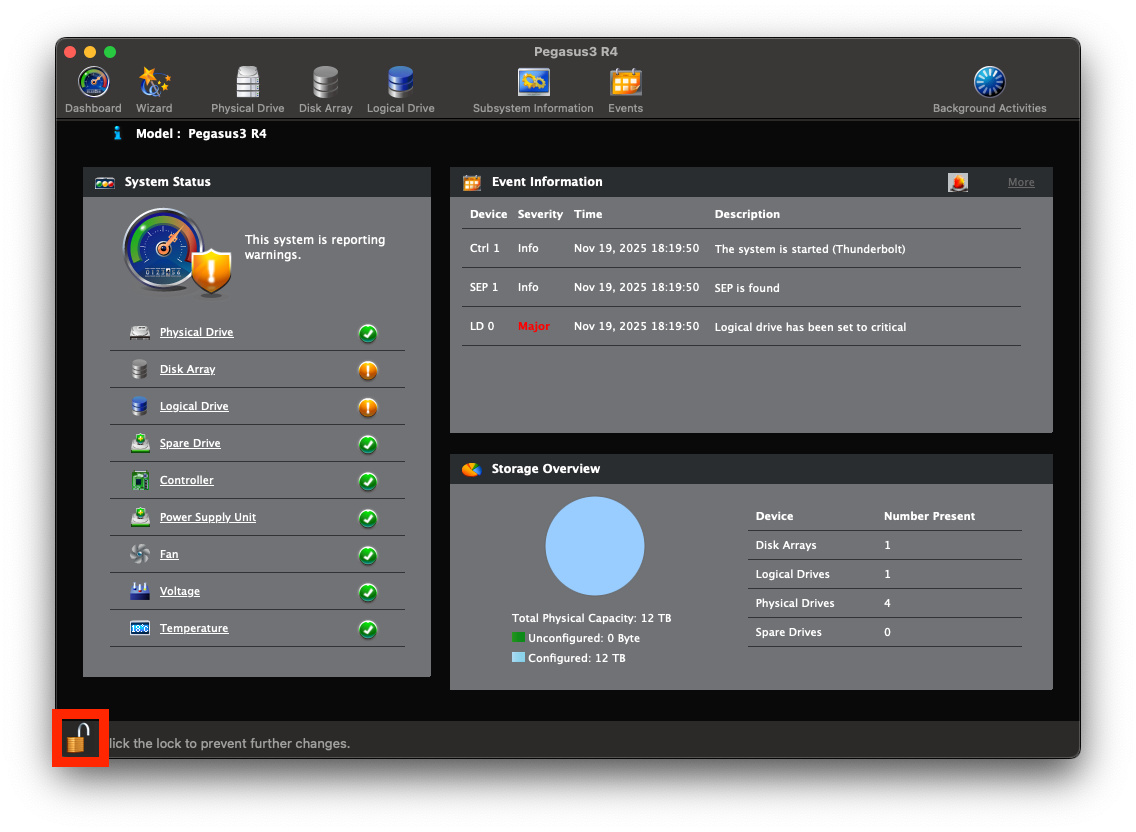1136x832 pixels.
Task: Select the Ctrl 1 event row
Action: click(741, 249)
